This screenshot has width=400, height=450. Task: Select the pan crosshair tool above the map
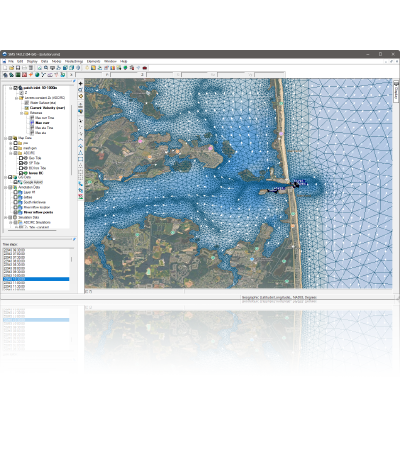80,84
